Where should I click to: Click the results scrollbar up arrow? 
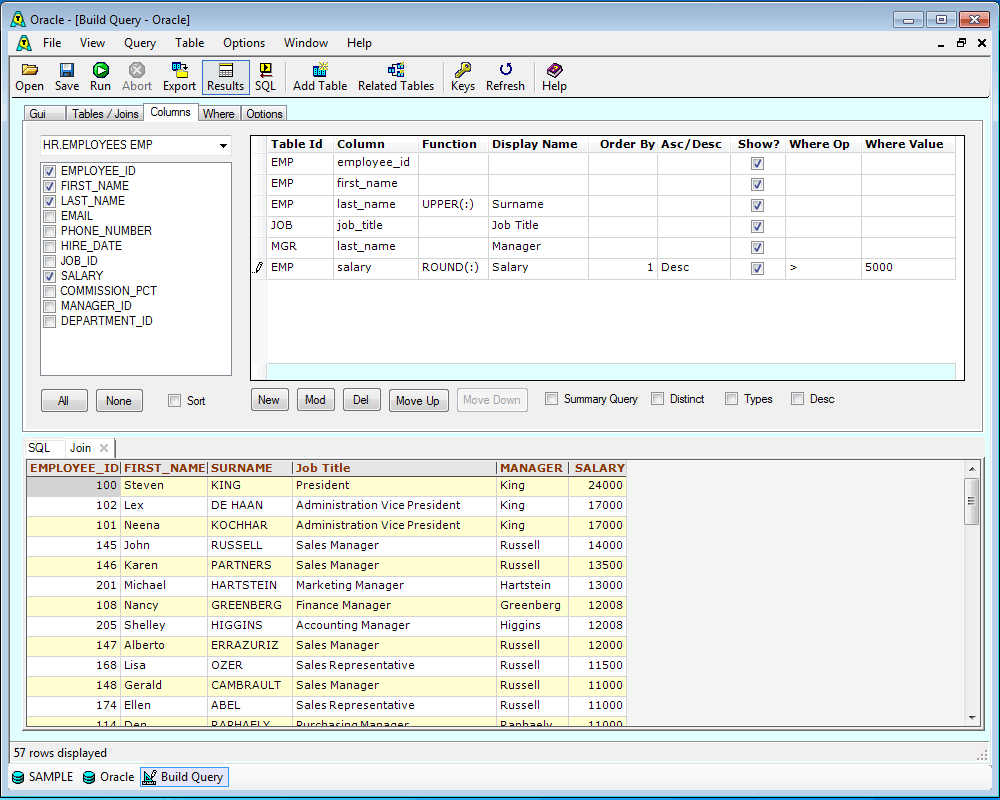click(x=971, y=469)
